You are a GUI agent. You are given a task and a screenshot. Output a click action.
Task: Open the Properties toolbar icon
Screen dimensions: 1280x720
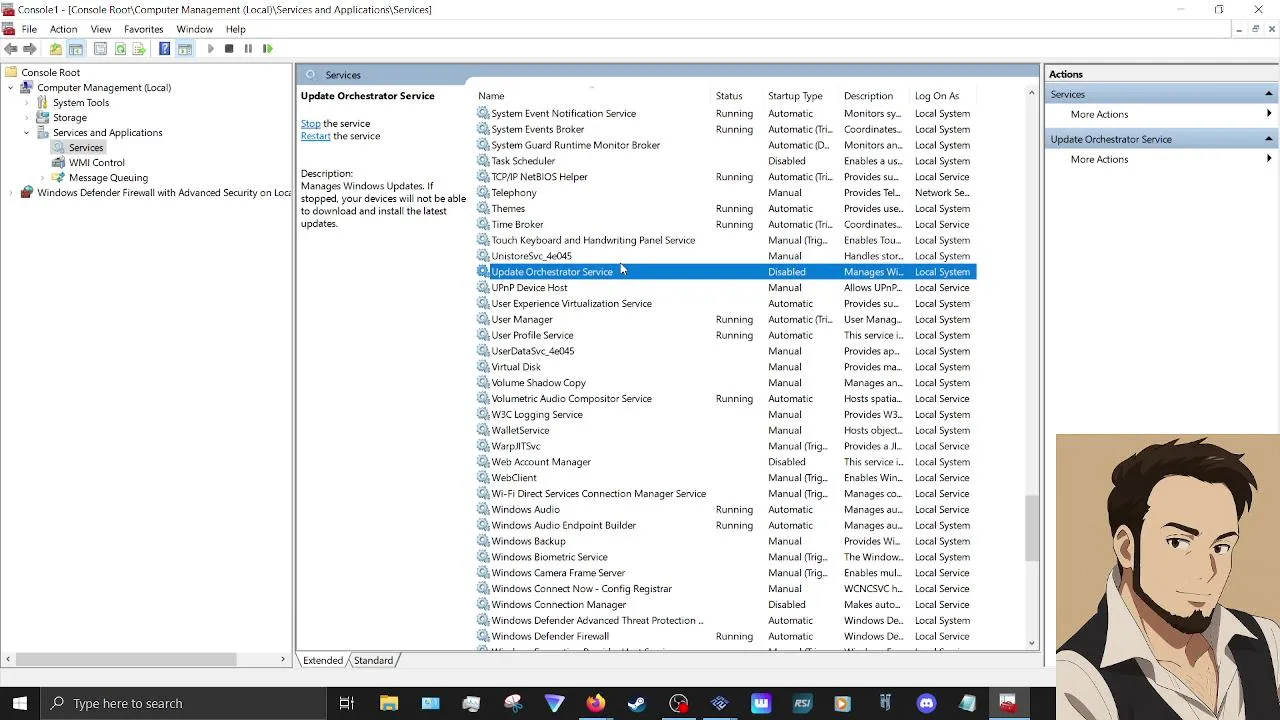click(x=100, y=49)
